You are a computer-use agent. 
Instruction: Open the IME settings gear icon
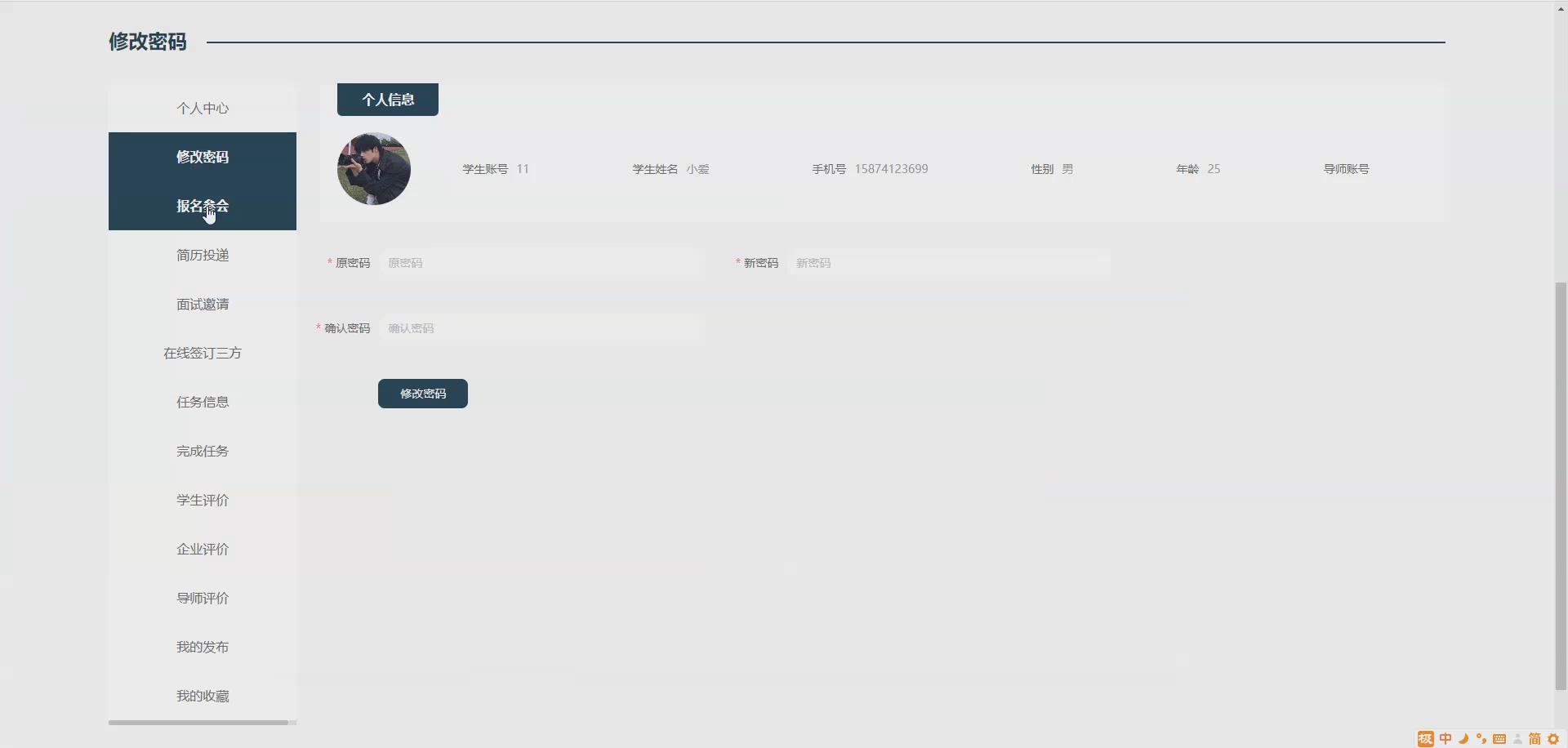point(1553,739)
